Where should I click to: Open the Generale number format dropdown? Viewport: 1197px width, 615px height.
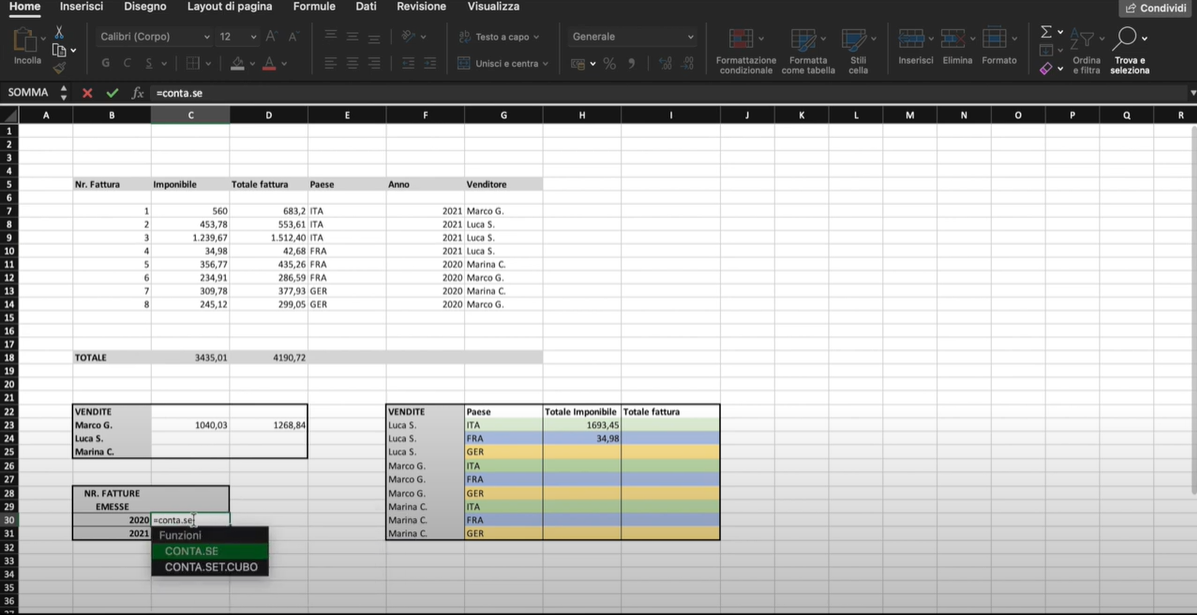click(630, 35)
